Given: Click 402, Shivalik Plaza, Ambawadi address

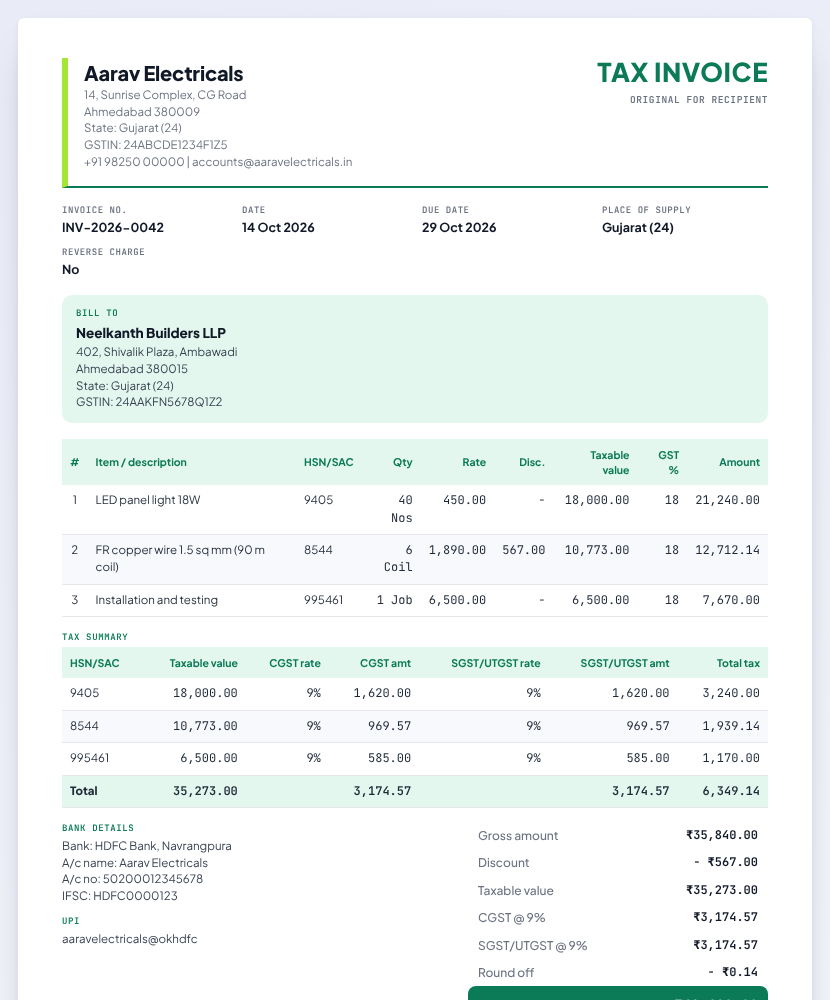Looking at the screenshot, I should point(157,351).
